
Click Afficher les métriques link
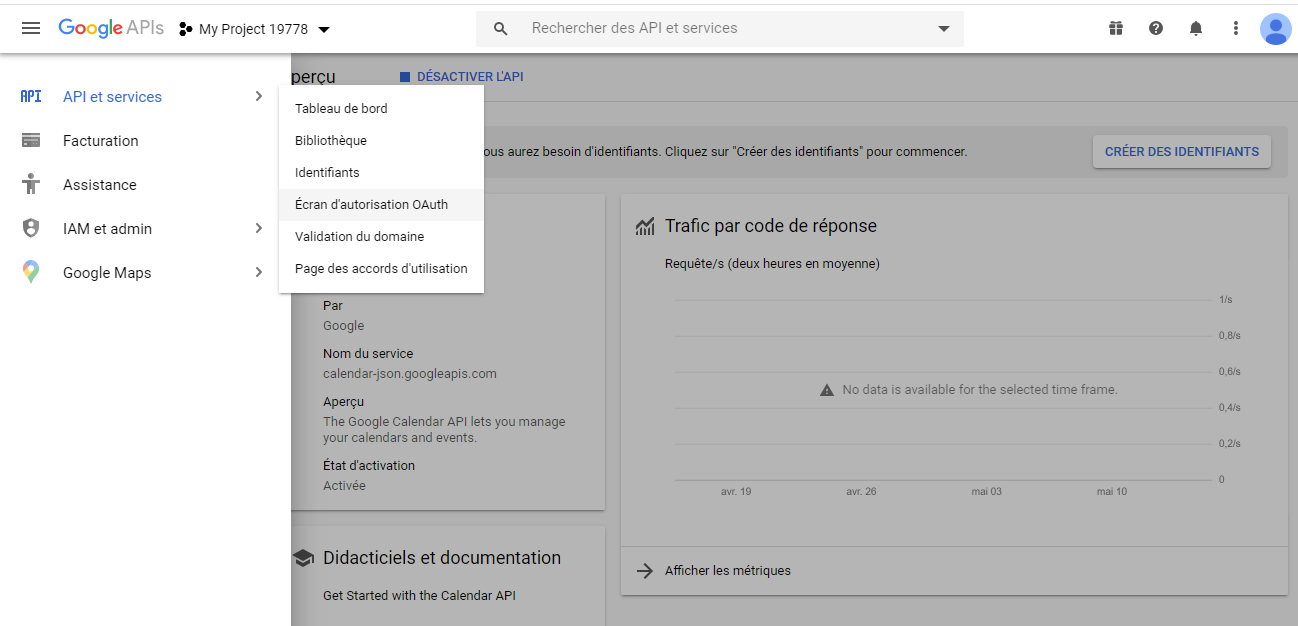[x=727, y=571]
